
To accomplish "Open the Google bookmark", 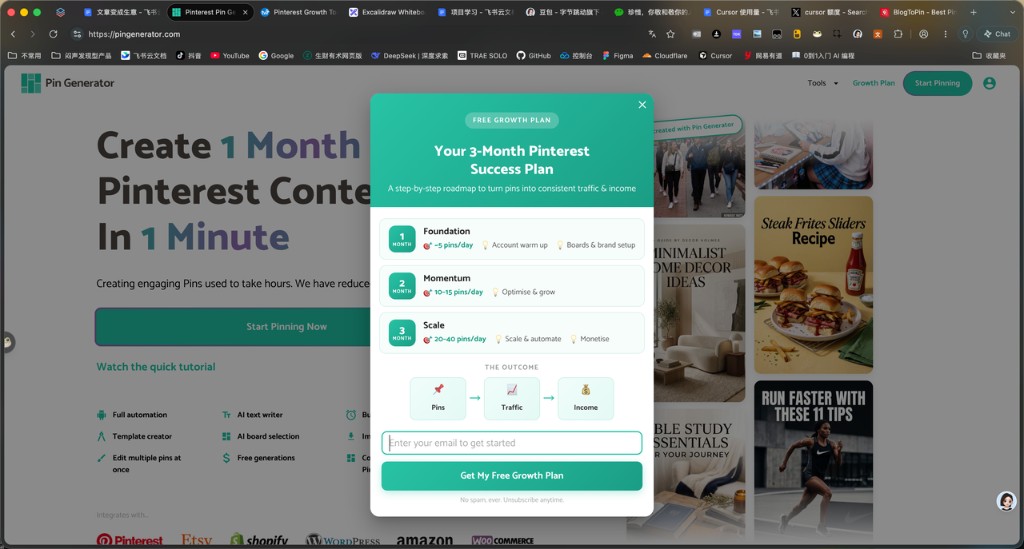I will click(276, 55).
